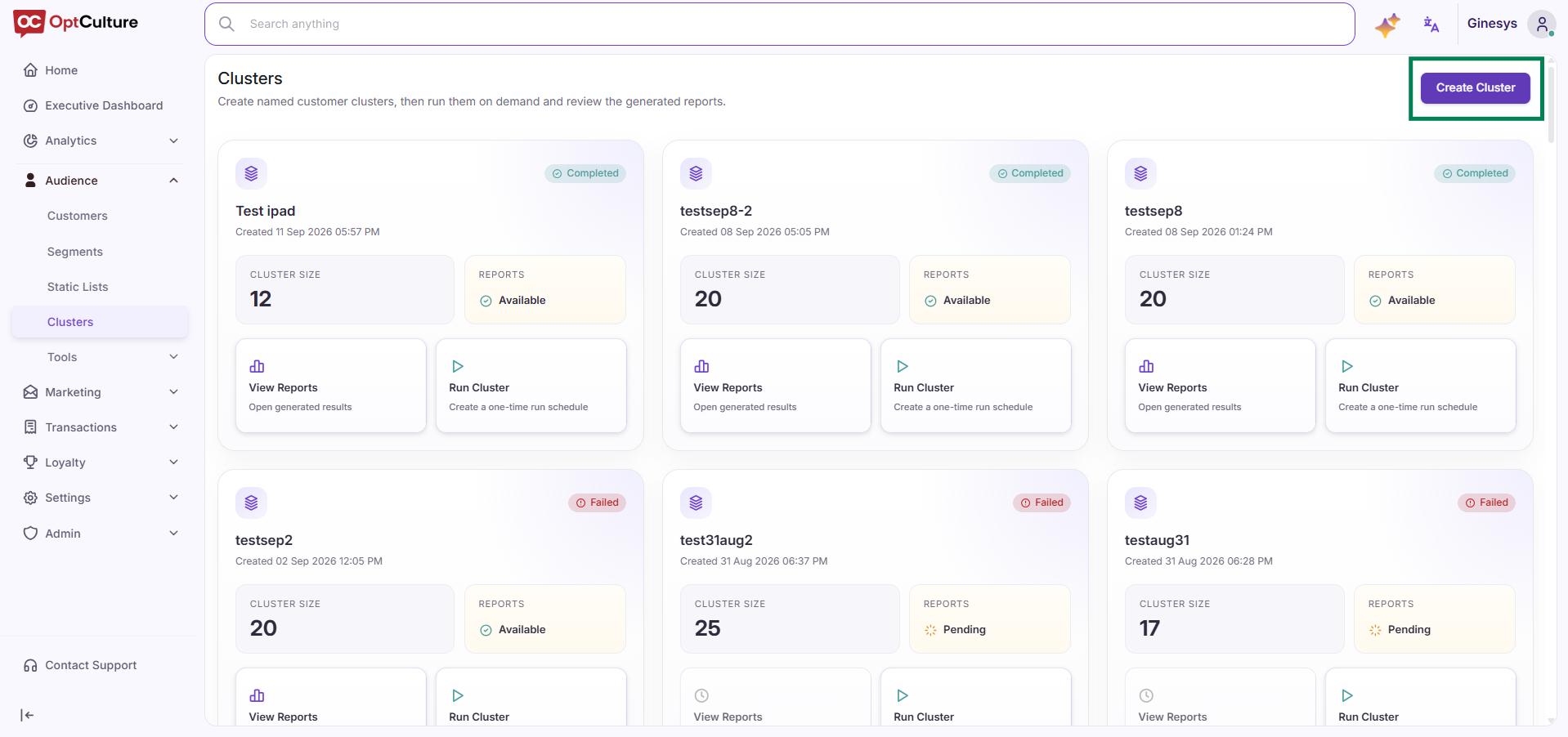Click the testsep8-2 cluster layers icon

(x=696, y=173)
